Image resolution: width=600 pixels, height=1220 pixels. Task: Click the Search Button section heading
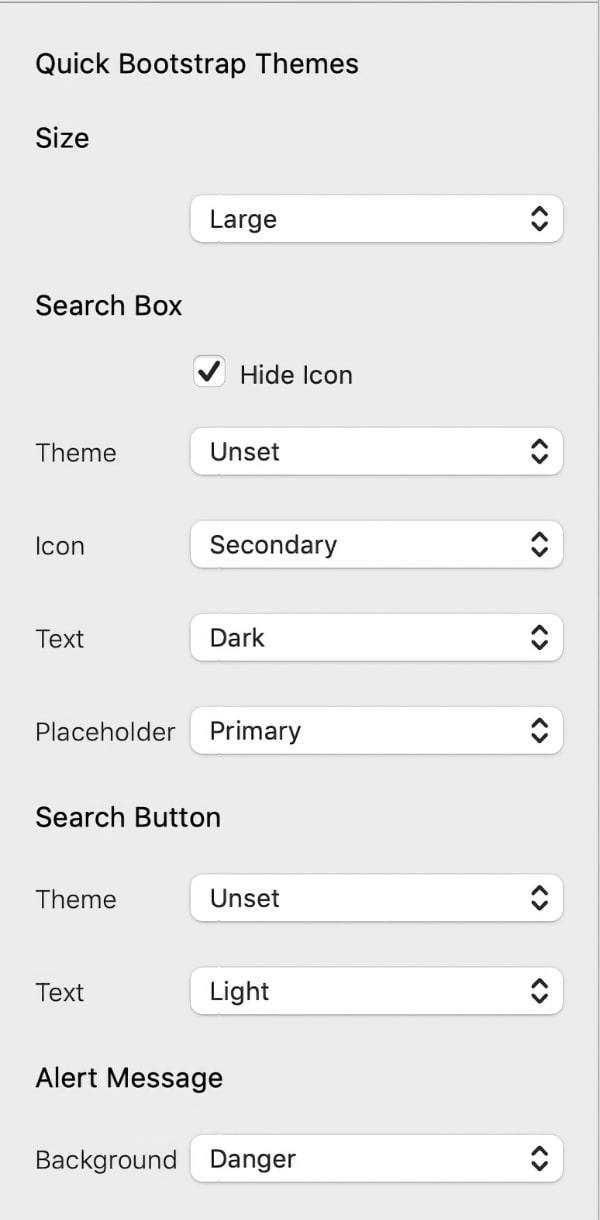tap(128, 817)
